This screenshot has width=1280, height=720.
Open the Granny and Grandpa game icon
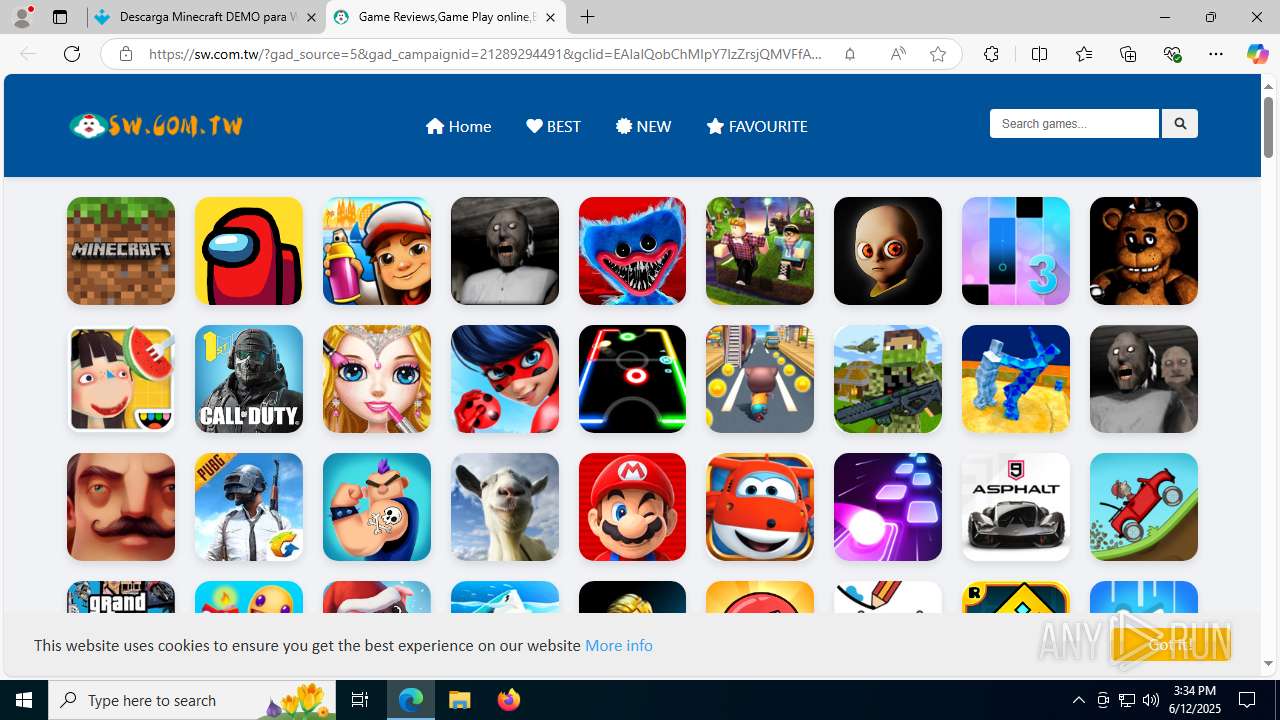[x=1144, y=379]
